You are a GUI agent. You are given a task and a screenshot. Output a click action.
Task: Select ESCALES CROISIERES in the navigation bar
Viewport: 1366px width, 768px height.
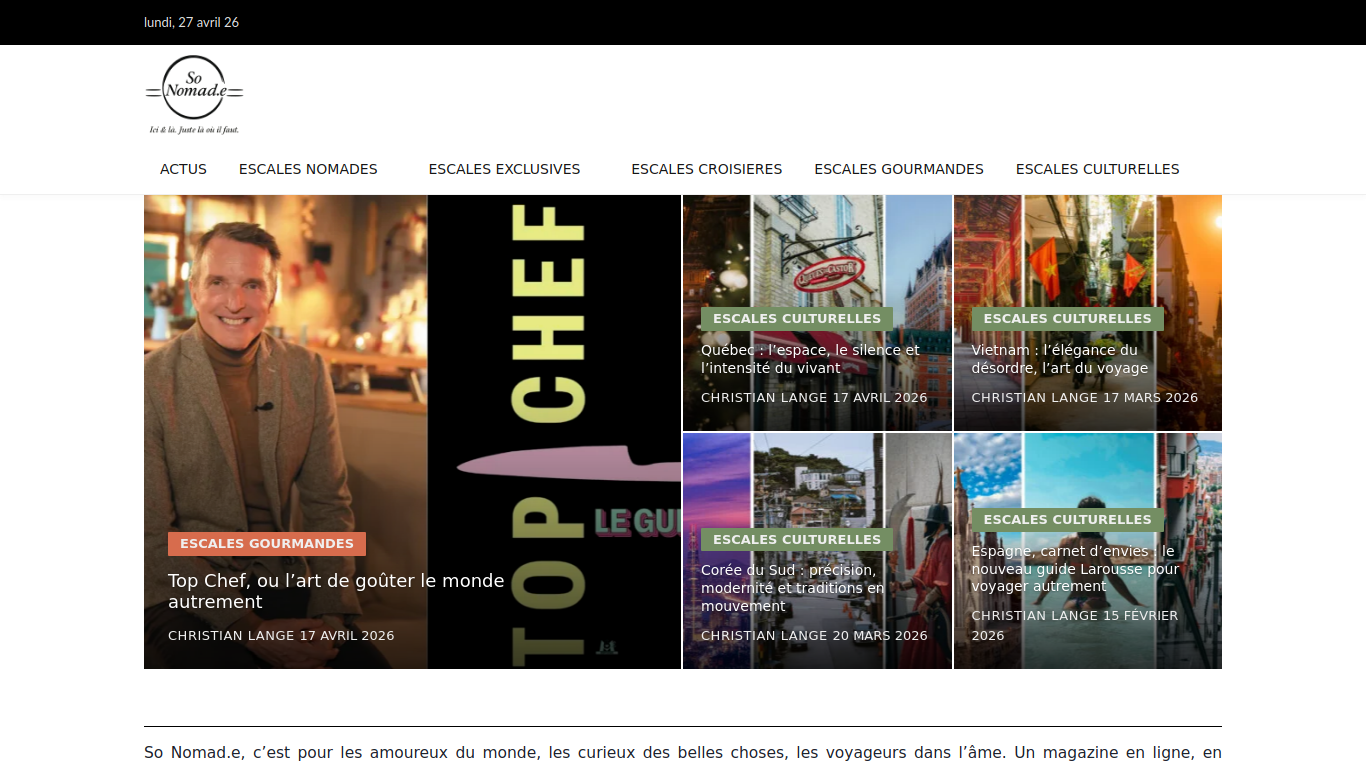[x=707, y=169]
